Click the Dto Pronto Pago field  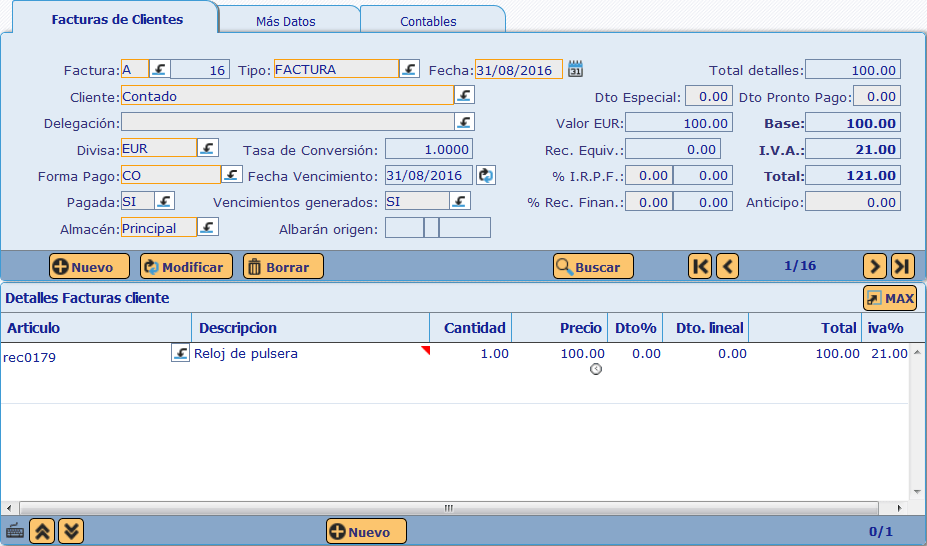877,96
